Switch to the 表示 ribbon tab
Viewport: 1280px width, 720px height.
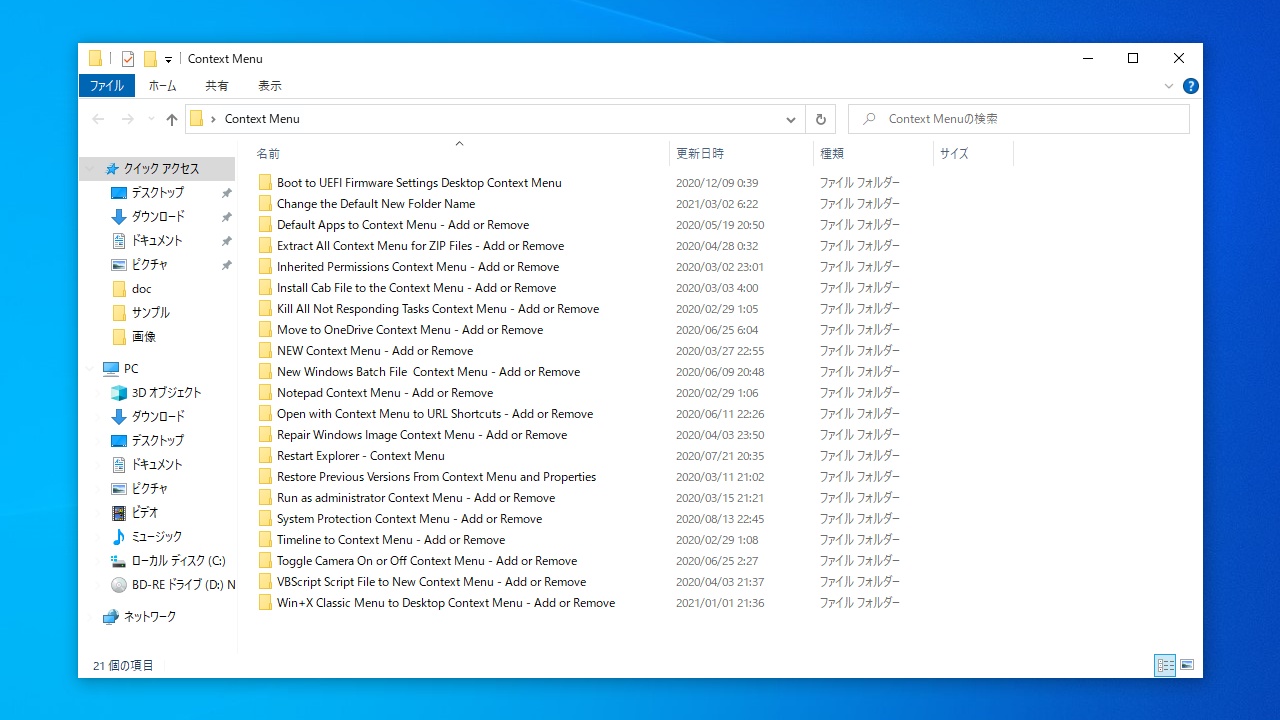270,86
